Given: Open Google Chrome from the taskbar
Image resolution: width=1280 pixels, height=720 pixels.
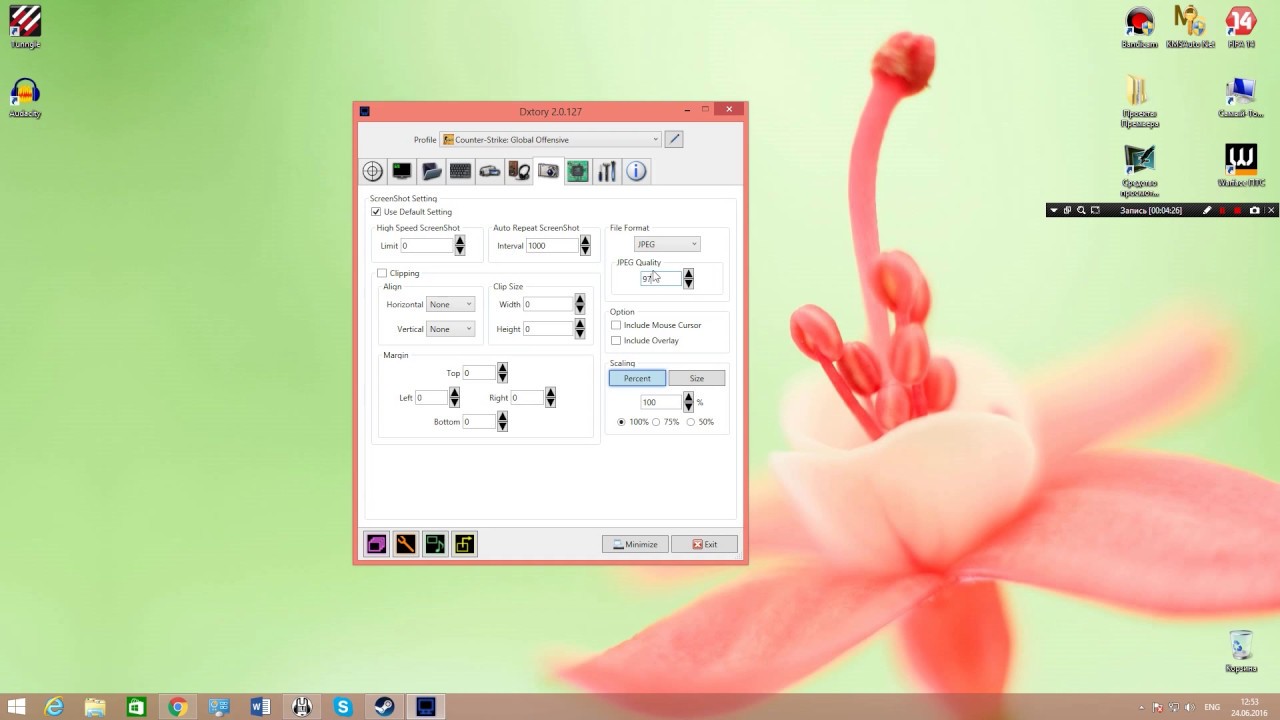Looking at the screenshot, I should [178, 707].
